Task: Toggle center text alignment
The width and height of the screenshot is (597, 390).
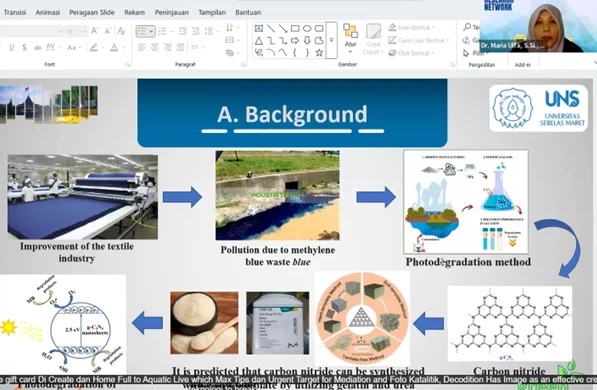Action: (x=155, y=47)
